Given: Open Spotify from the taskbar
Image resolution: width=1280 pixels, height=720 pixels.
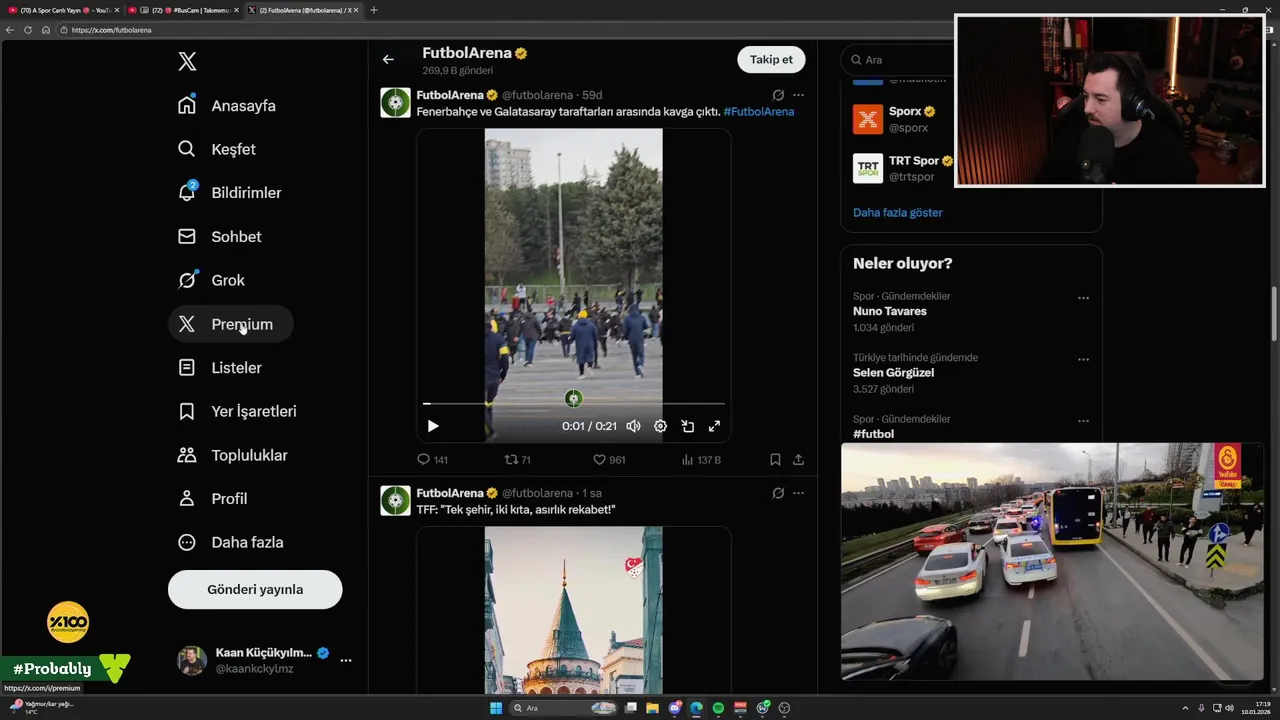Looking at the screenshot, I should (718, 708).
